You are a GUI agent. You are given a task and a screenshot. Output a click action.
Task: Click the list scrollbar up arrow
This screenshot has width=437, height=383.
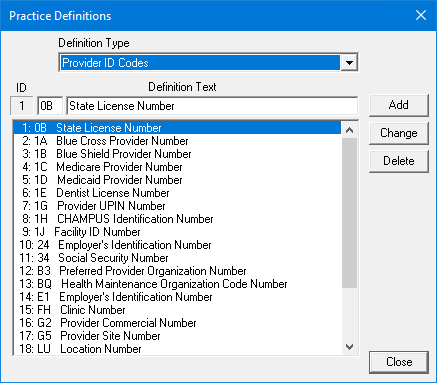pos(349,130)
